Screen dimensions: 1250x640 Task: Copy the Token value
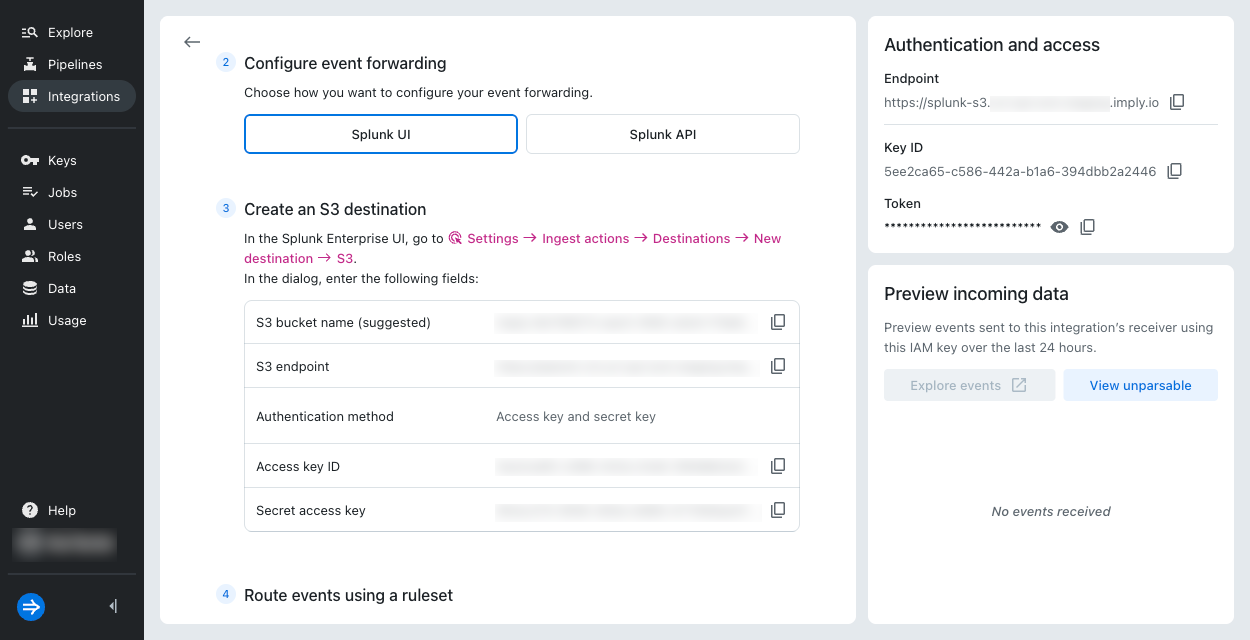[1088, 227]
